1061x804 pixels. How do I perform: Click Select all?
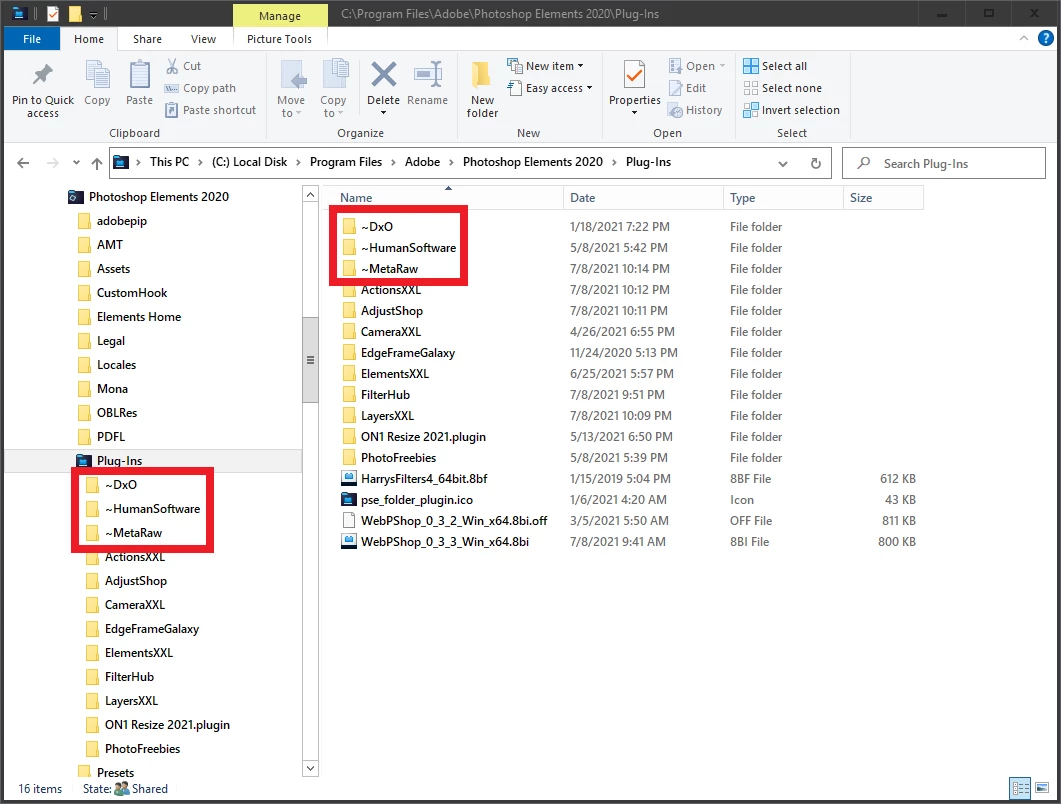[775, 66]
